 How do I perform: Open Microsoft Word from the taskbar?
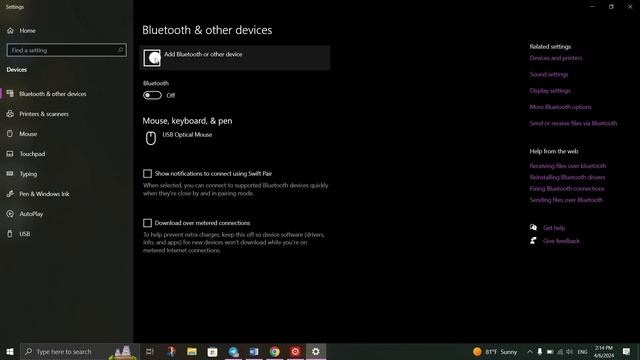coord(254,351)
